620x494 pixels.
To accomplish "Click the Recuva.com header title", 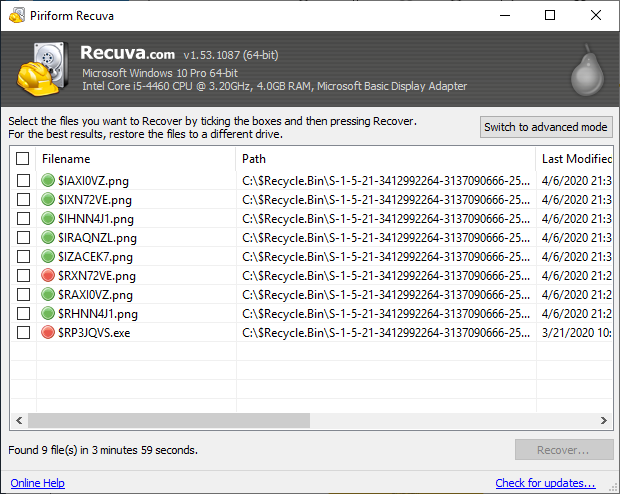I will (127, 53).
